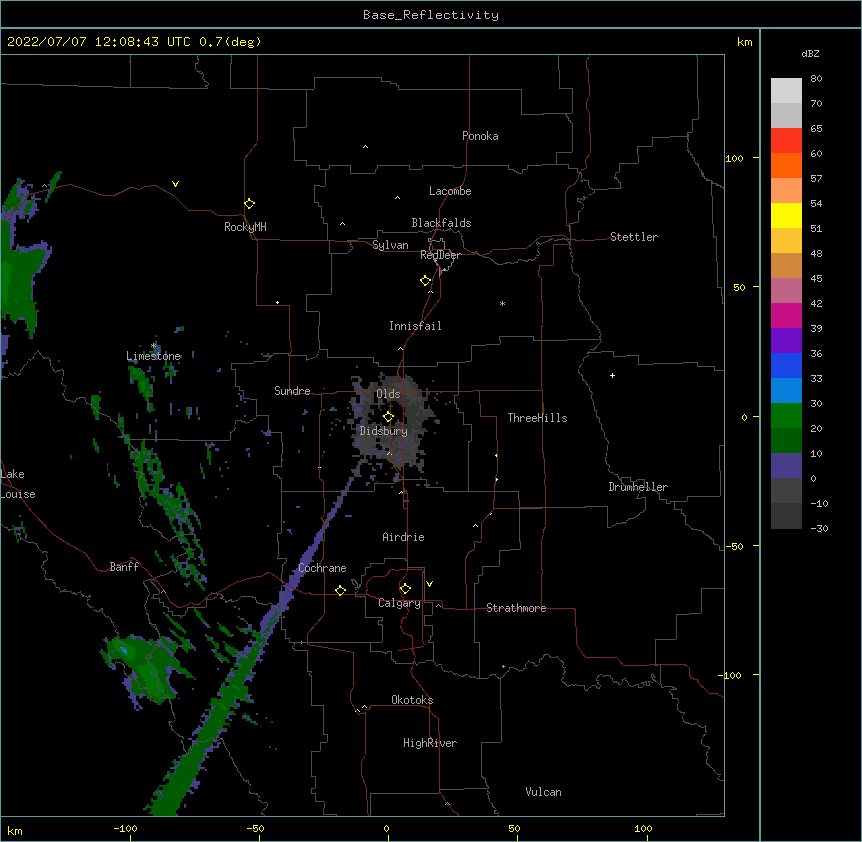Click the Lacombe town label
This screenshot has height=842, width=862.
coord(450,191)
